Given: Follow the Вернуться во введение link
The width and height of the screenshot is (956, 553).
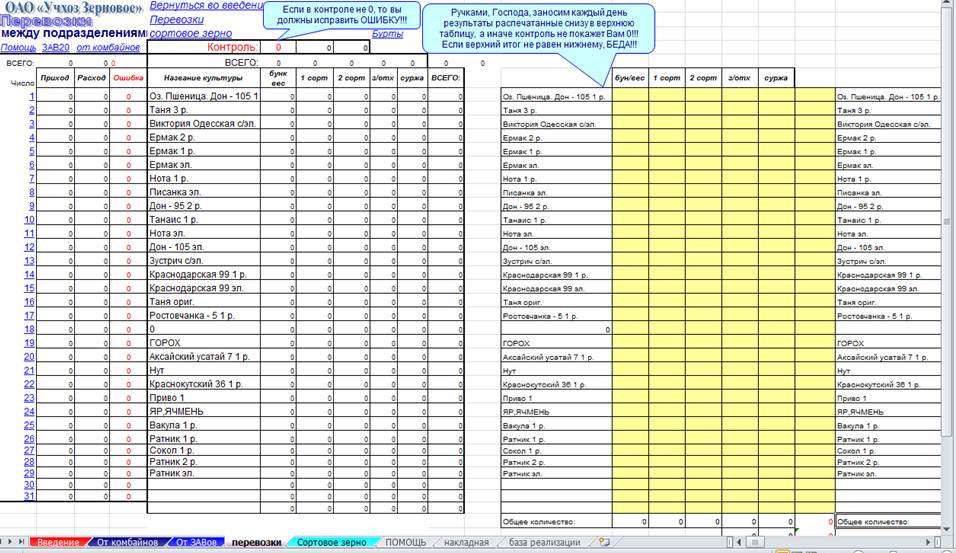Looking at the screenshot, I should tap(206, 5).
